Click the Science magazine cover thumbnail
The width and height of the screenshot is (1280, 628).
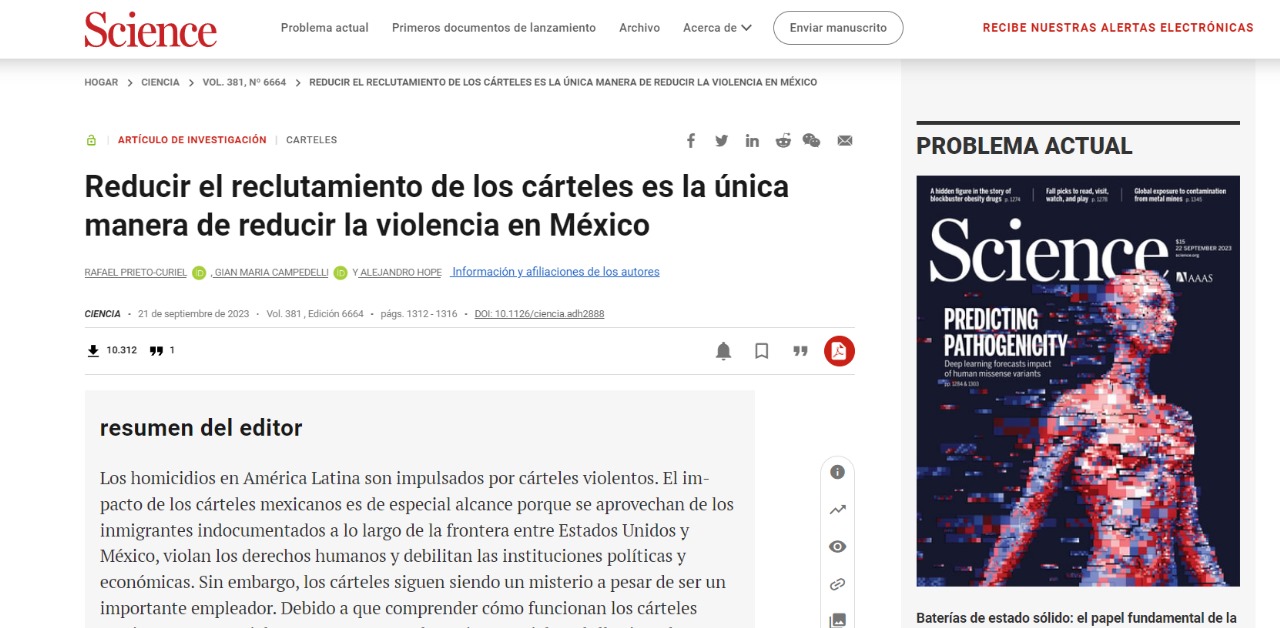(x=1078, y=381)
